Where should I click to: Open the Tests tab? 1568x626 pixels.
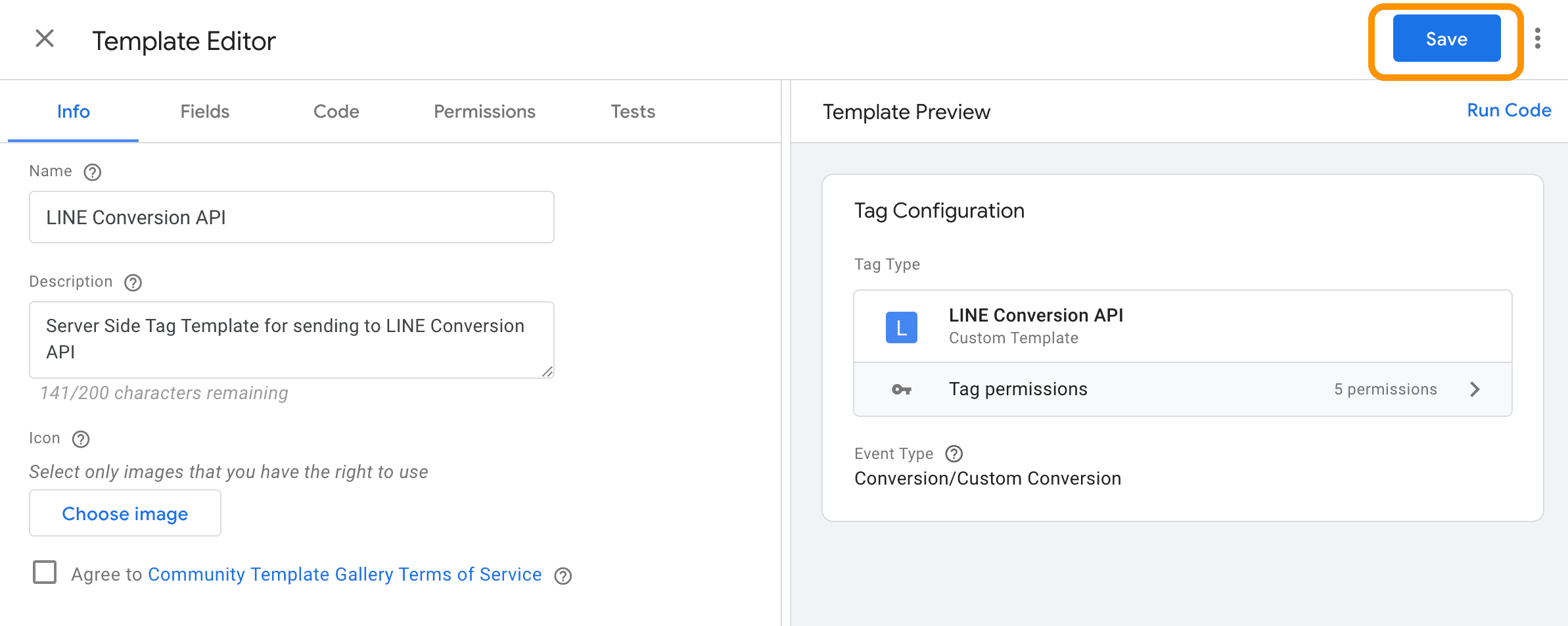633,112
